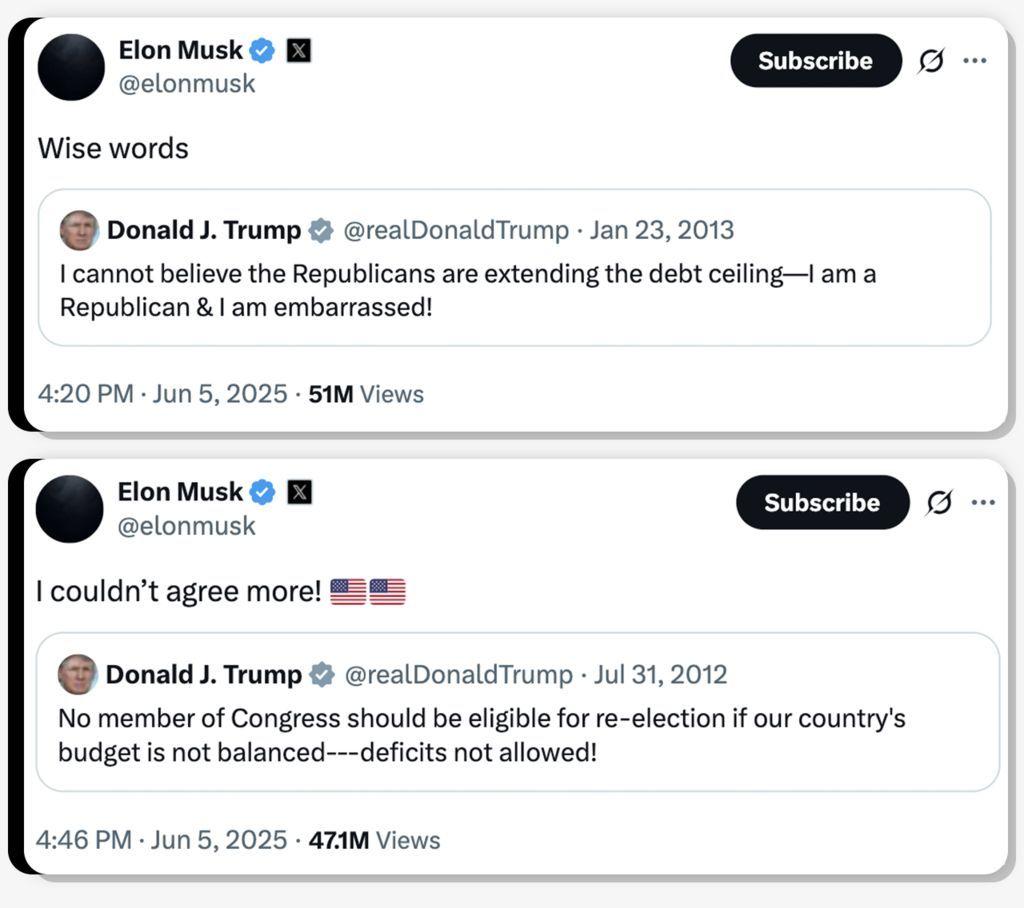This screenshot has width=1024, height=908.
Task: Click Subscribe on the lower tweet
Action: coord(821,503)
